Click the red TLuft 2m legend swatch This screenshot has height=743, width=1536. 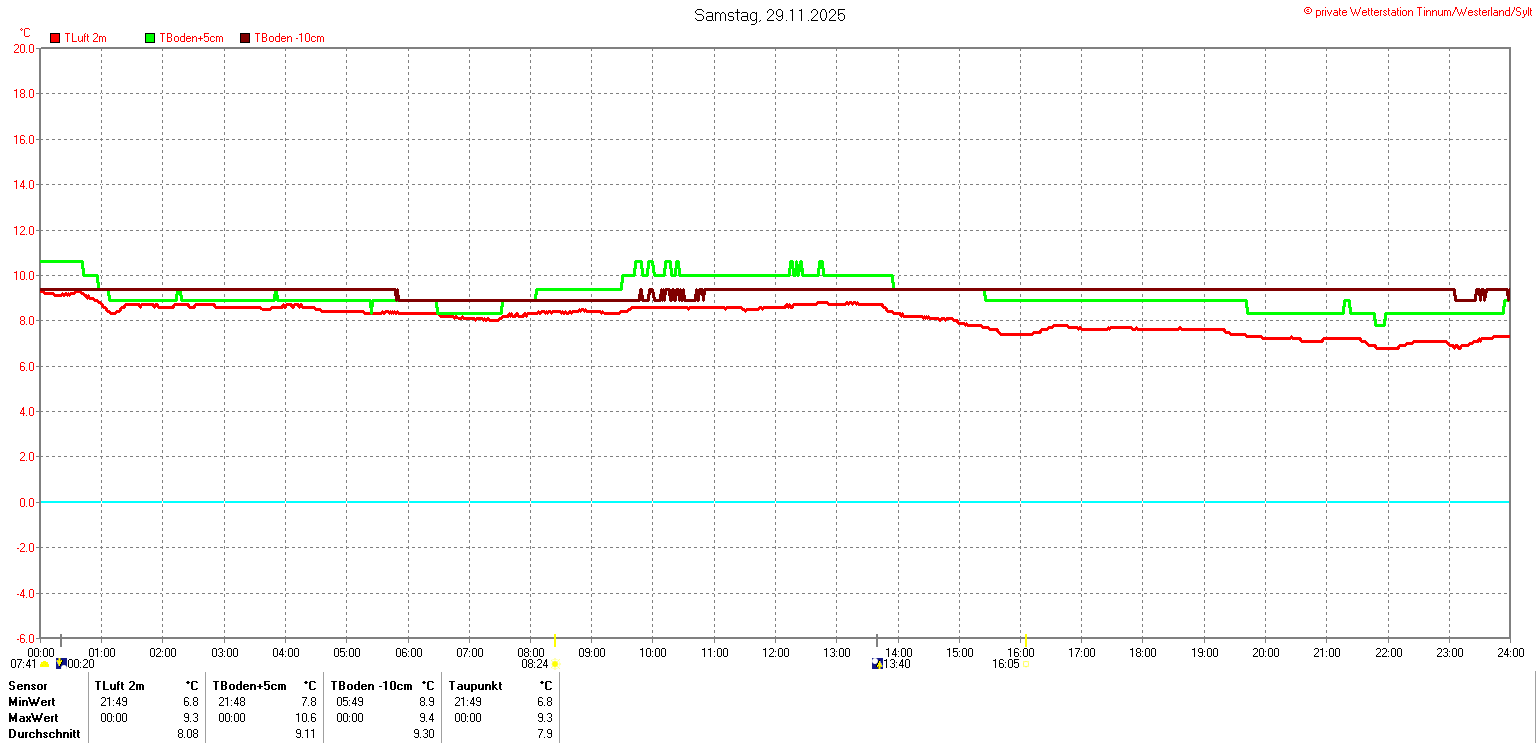pyautogui.click(x=55, y=38)
